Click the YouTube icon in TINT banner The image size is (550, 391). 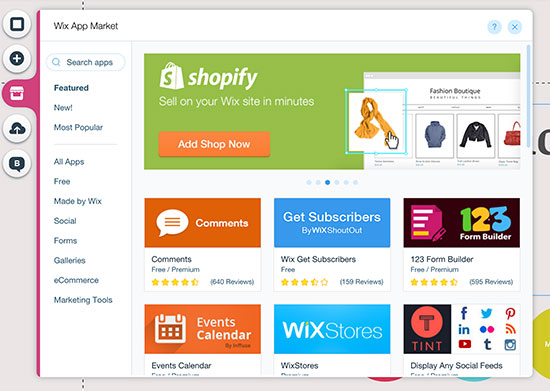click(x=465, y=344)
